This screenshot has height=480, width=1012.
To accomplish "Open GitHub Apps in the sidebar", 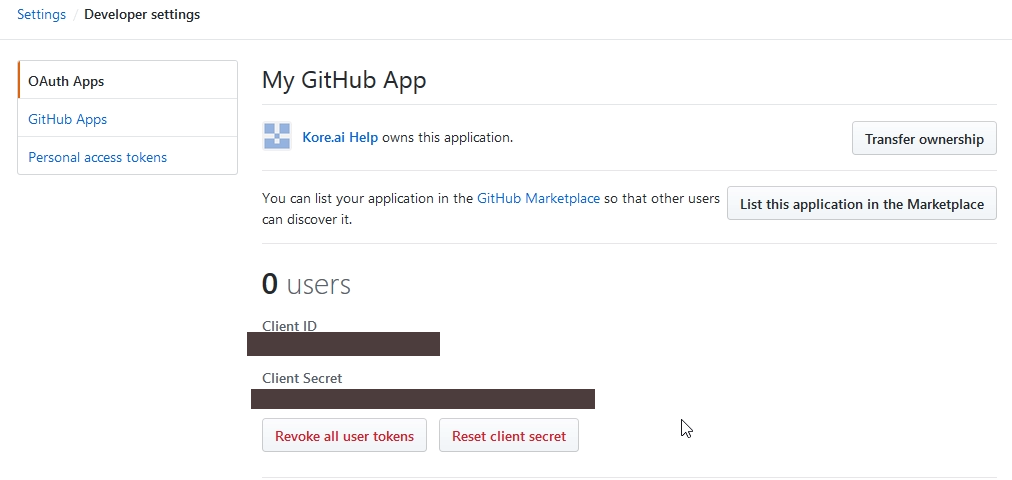I will 128,119.
